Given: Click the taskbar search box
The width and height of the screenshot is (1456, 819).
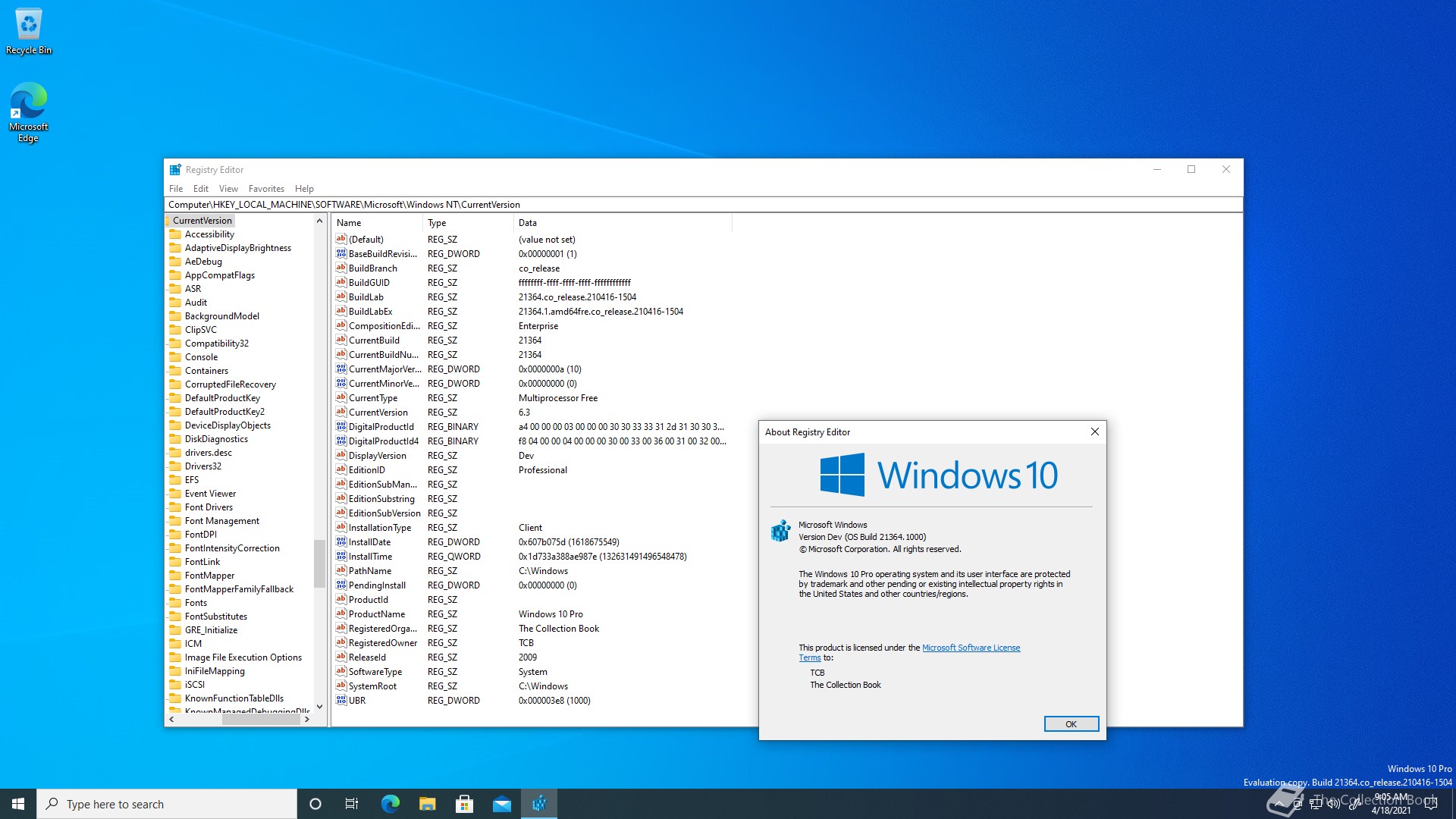Looking at the screenshot, I should [167, 804].
